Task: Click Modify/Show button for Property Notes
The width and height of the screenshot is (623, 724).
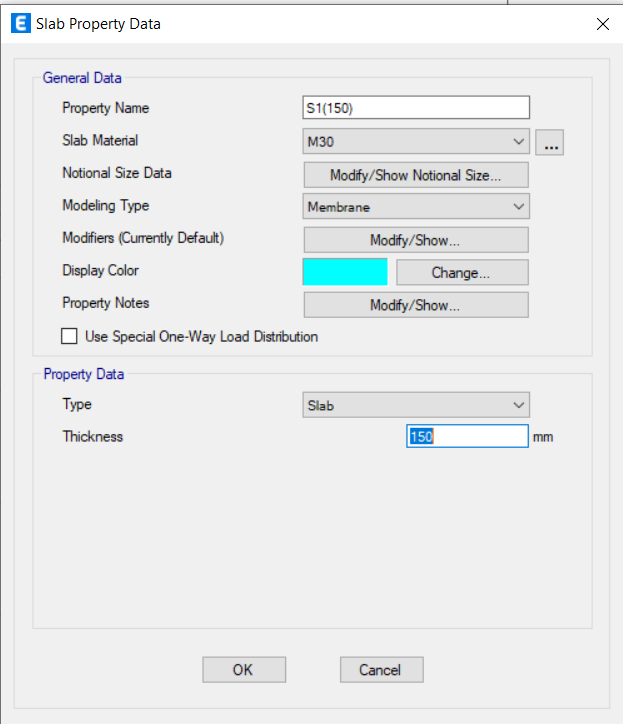Action: coord(416,305)
